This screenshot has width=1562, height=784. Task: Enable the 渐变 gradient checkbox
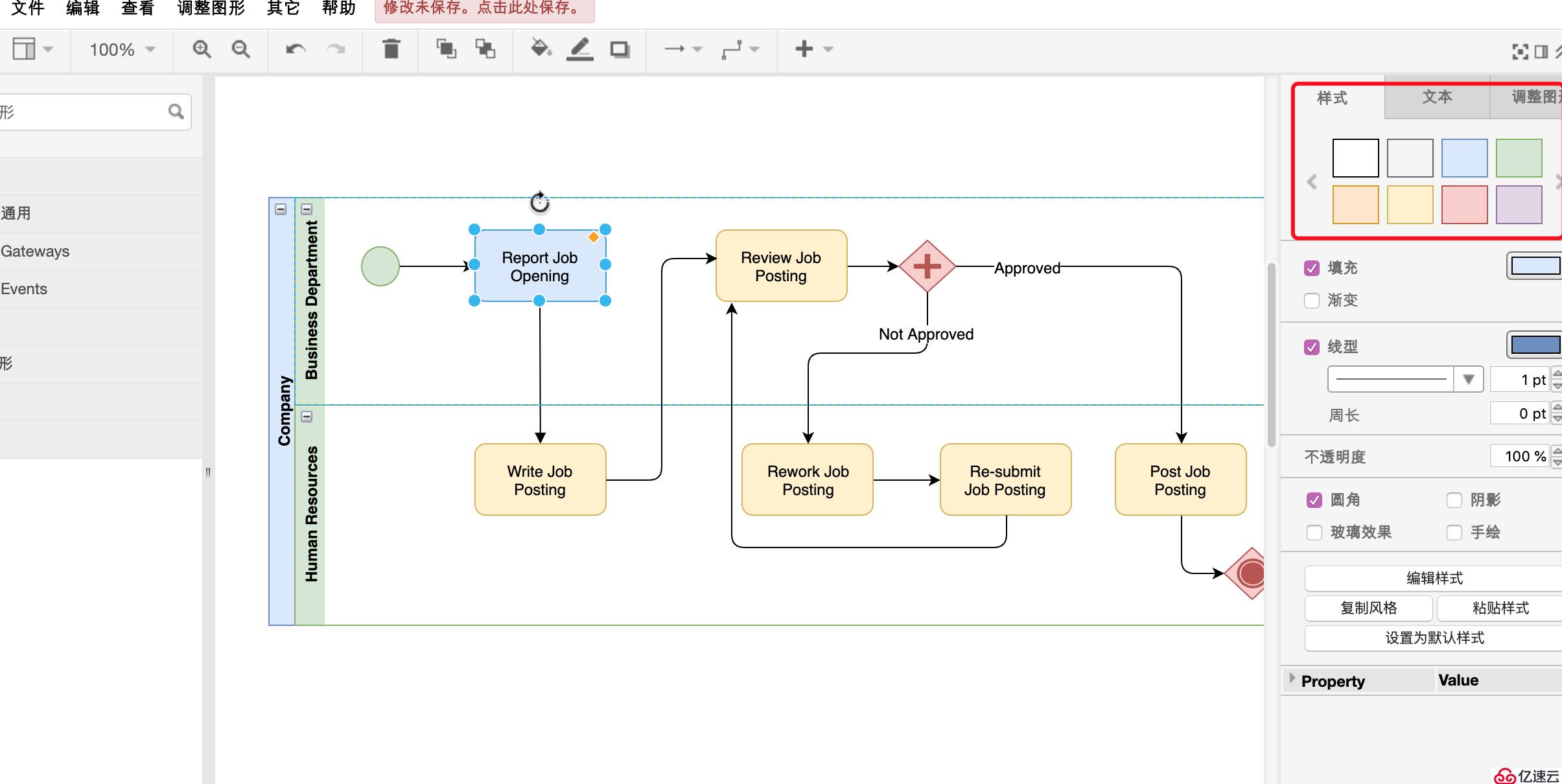(1312, 301)
